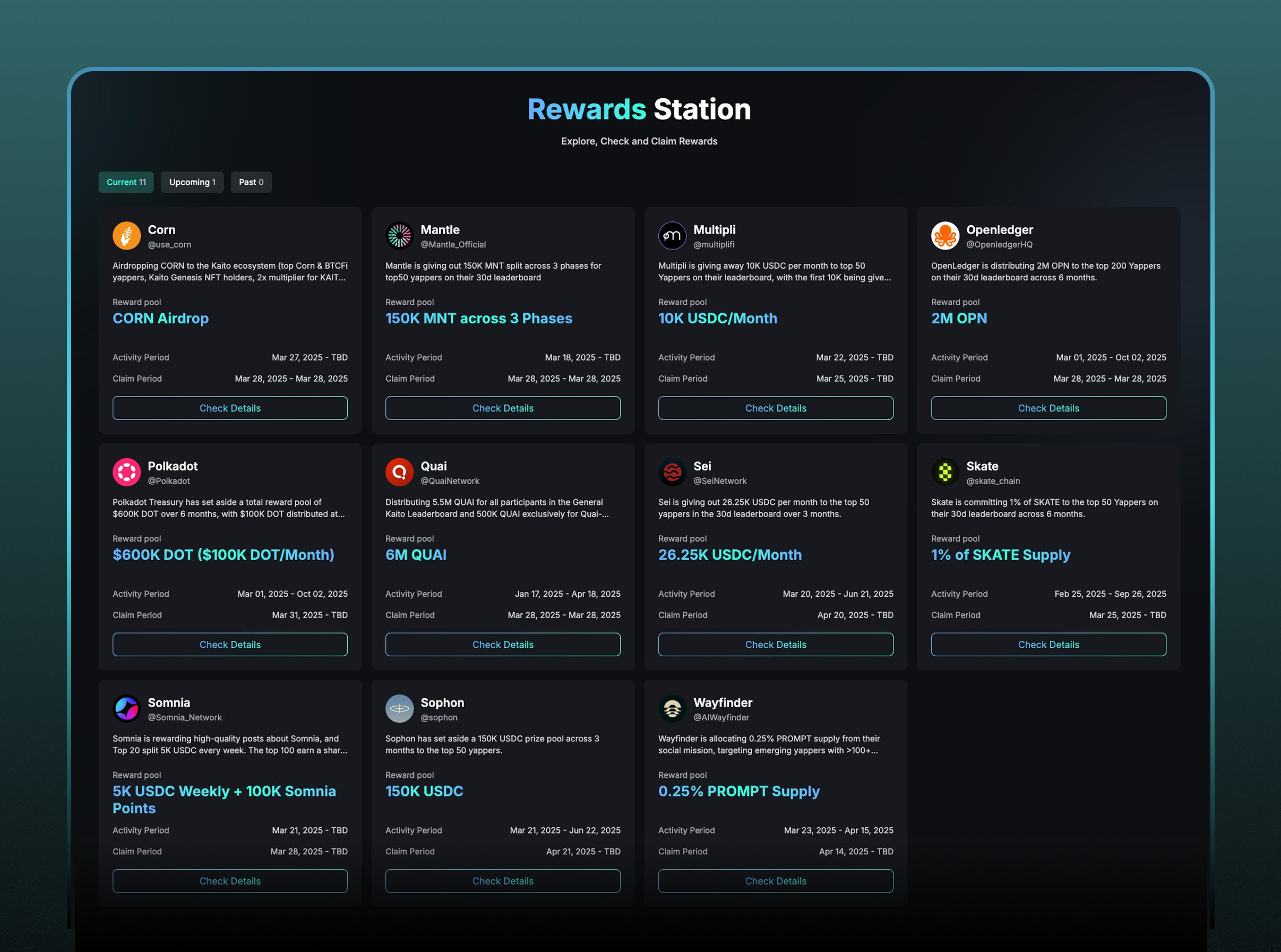Click the Openledger octopus logo icon
Image resolution: width=1281 pixels, height=952 pixels.
[x=945, y=236]
